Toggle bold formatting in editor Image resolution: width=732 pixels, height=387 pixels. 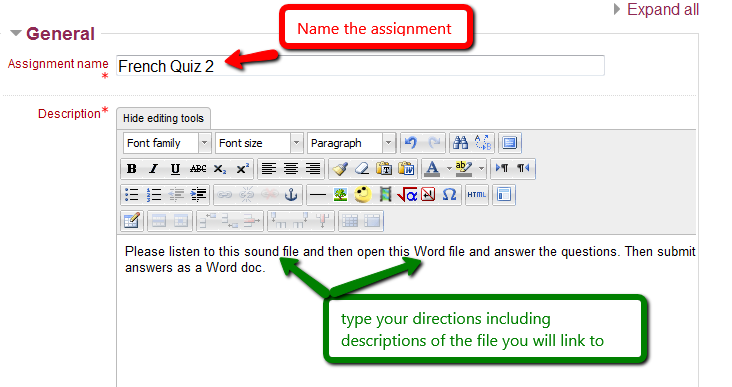coord(132,169)
